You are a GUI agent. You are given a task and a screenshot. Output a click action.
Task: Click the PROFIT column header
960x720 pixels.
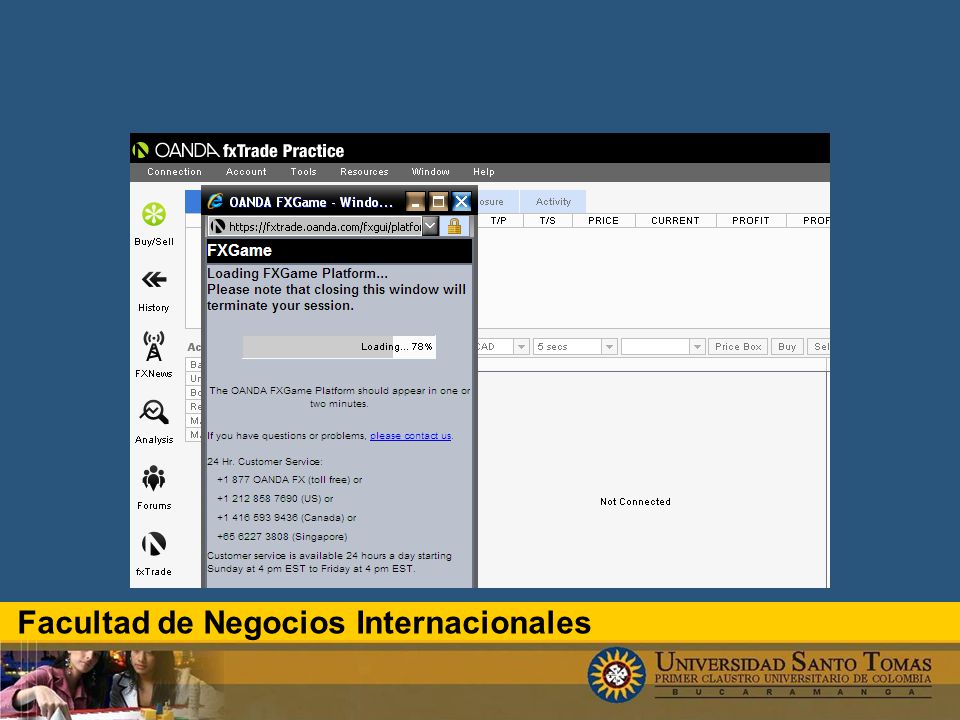[751, 220]
